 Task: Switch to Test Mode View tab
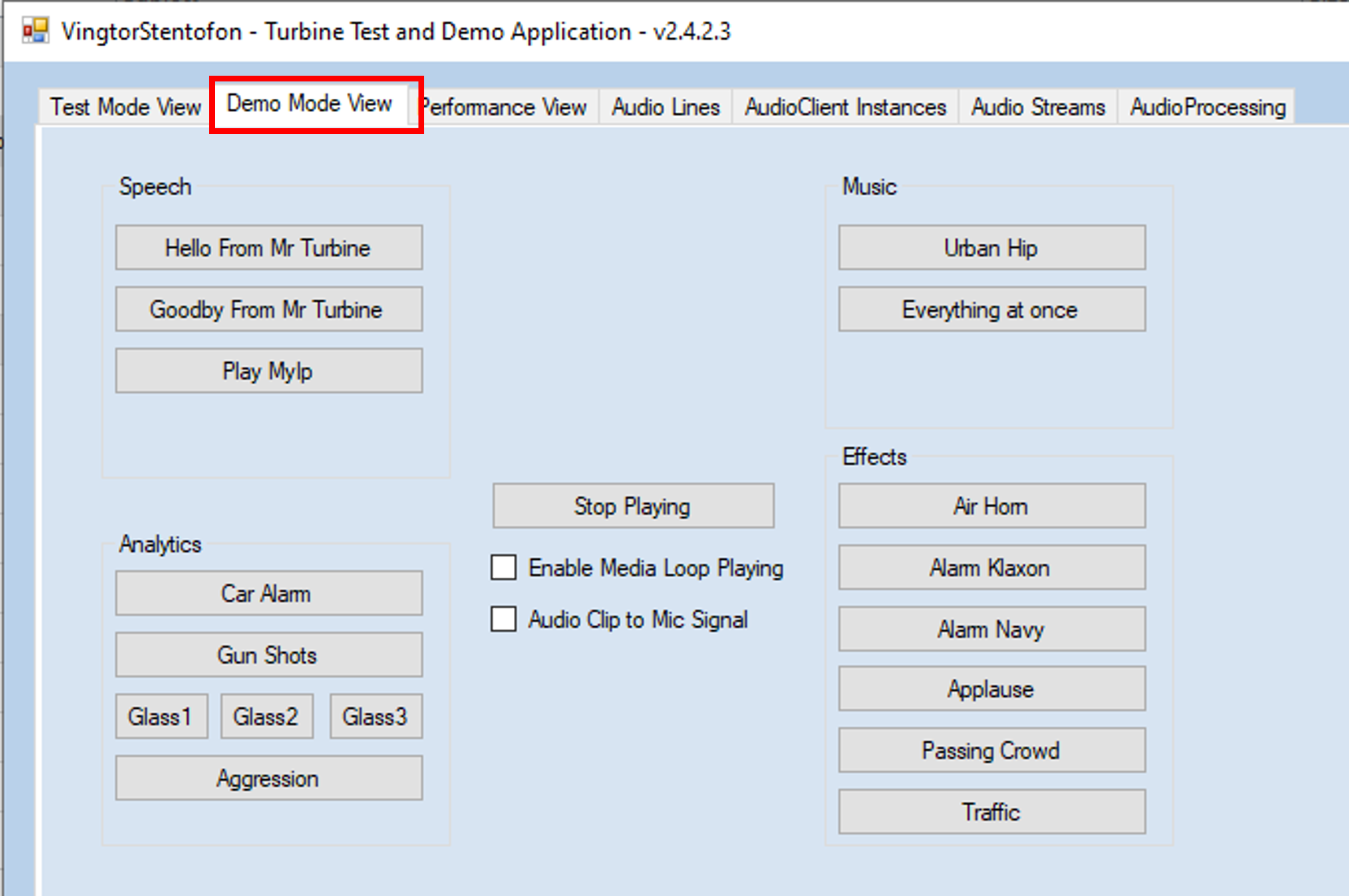tap(125, 107)
